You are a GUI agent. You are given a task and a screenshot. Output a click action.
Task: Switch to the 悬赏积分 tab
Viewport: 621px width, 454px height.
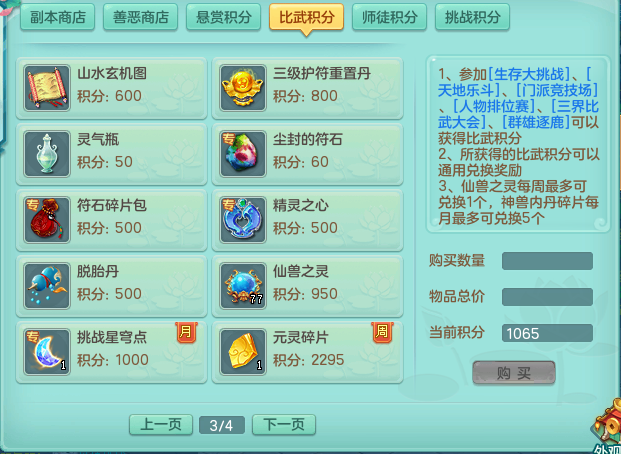[x=224, y=17]
